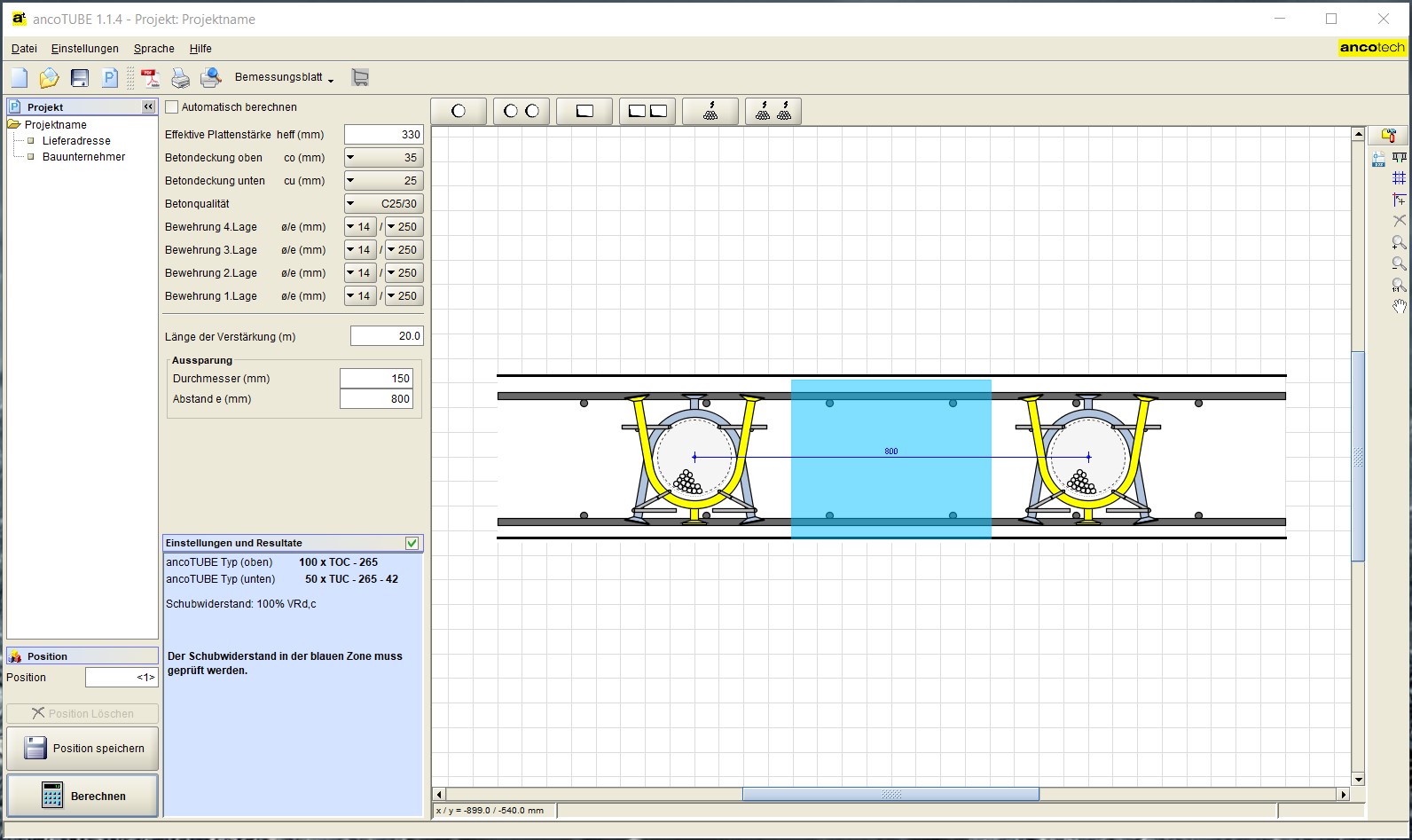Toggle the Einstellungen und Resultate checkbox
1412x840 pixels.
pyautogui.click(x=412, y=543)
